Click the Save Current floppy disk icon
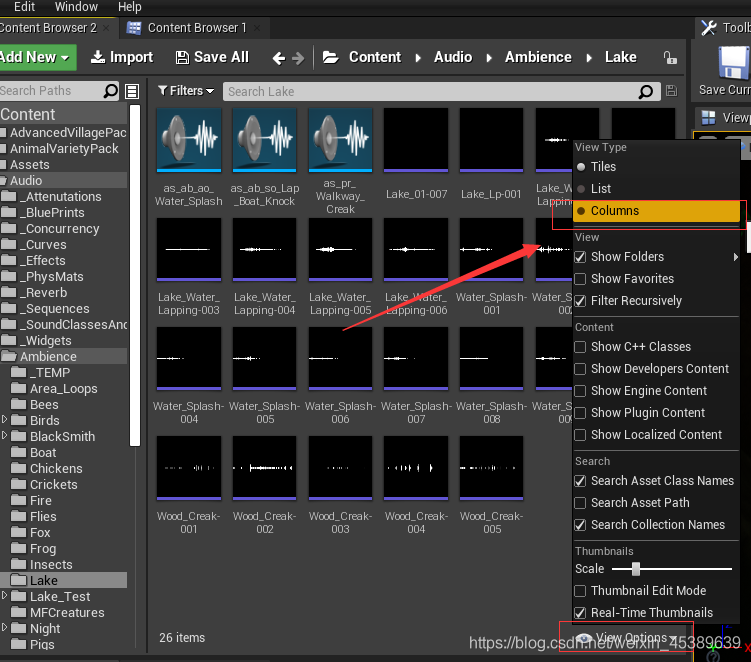751x662 pixels. (x=734, y=63)
